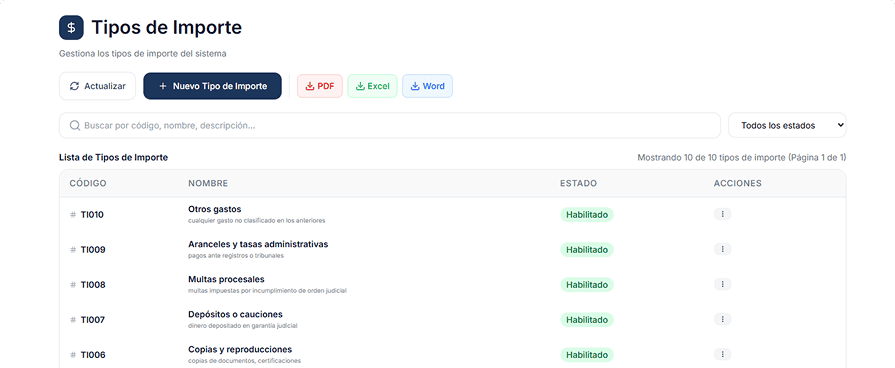Viewport: 895px width, 368px height.
Task: Click the dollar sign page icon
Action: 71,27
